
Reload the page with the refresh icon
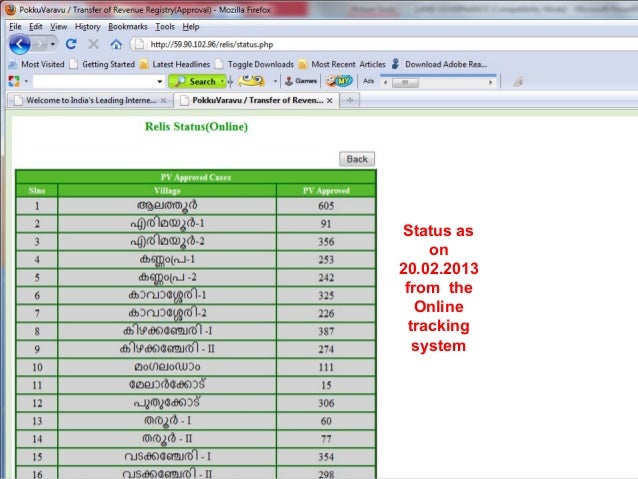tap(71, 44)
